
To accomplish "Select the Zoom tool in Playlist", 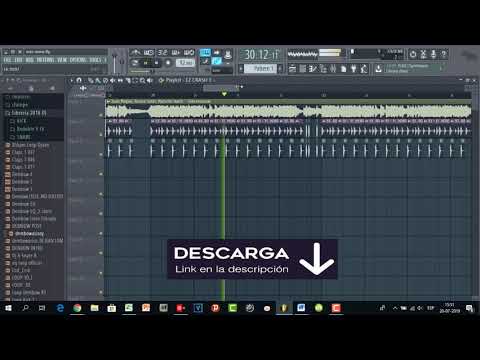I will [142, 80].
